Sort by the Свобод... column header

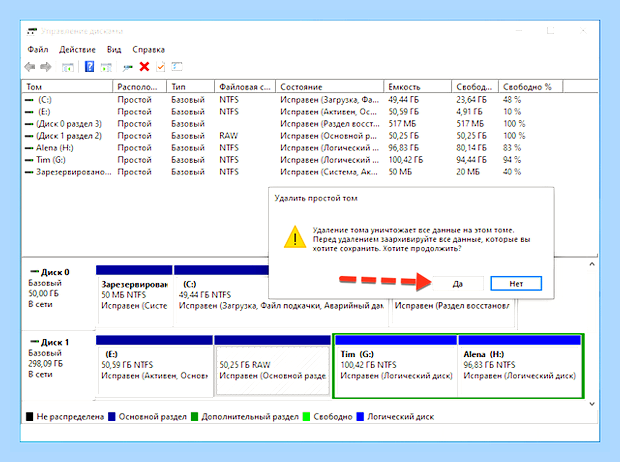pos(474,87)
